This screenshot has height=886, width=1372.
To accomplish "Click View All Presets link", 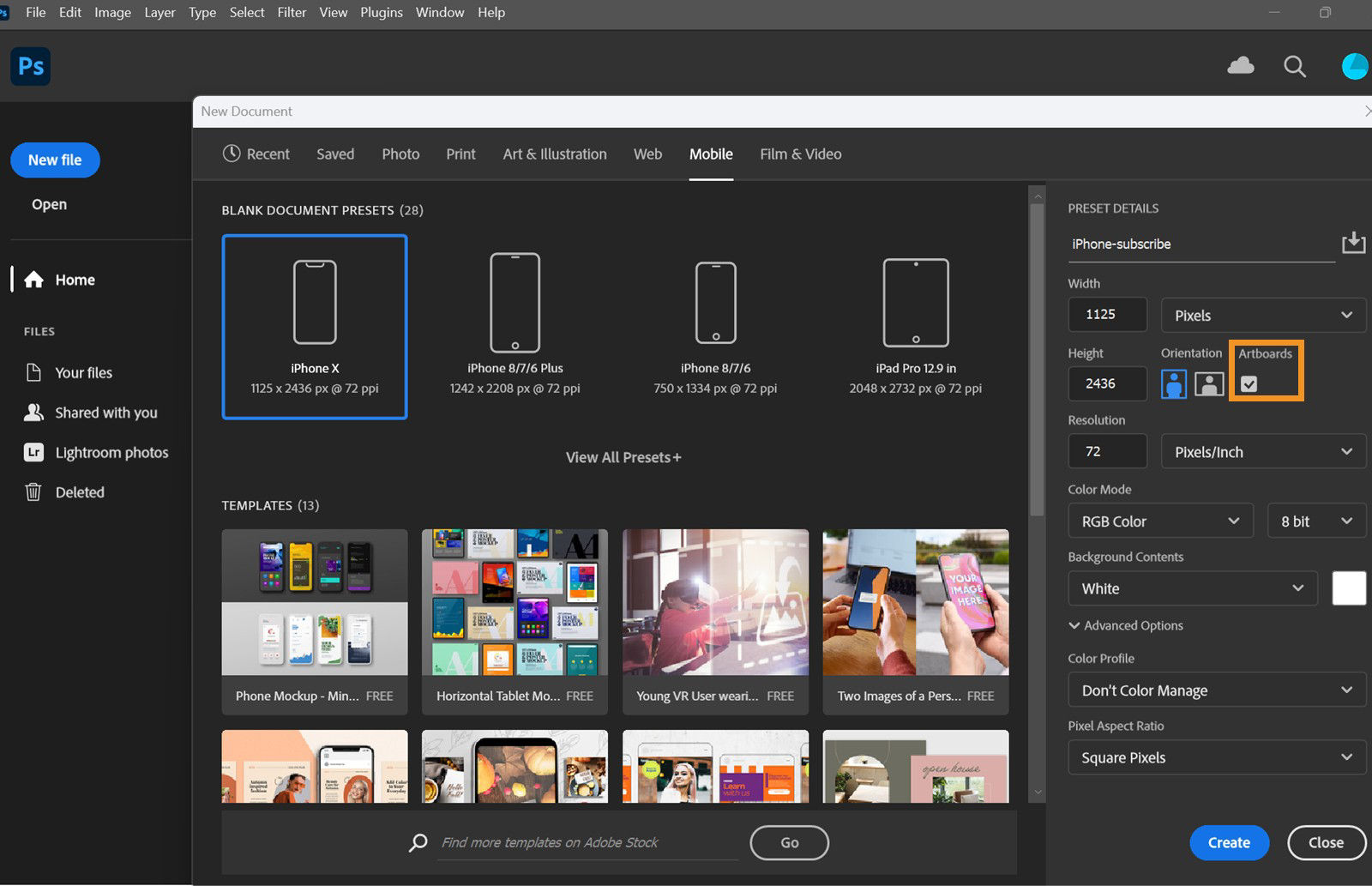I will tap(623, 456).
